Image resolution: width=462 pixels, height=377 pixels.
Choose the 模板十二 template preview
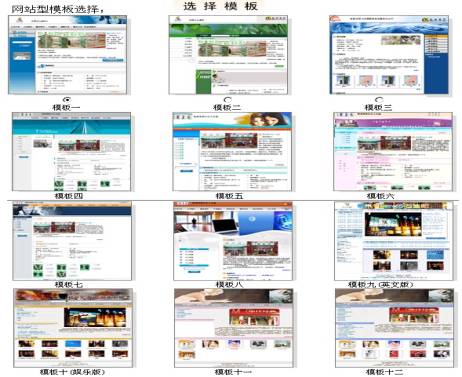point(395,328)
